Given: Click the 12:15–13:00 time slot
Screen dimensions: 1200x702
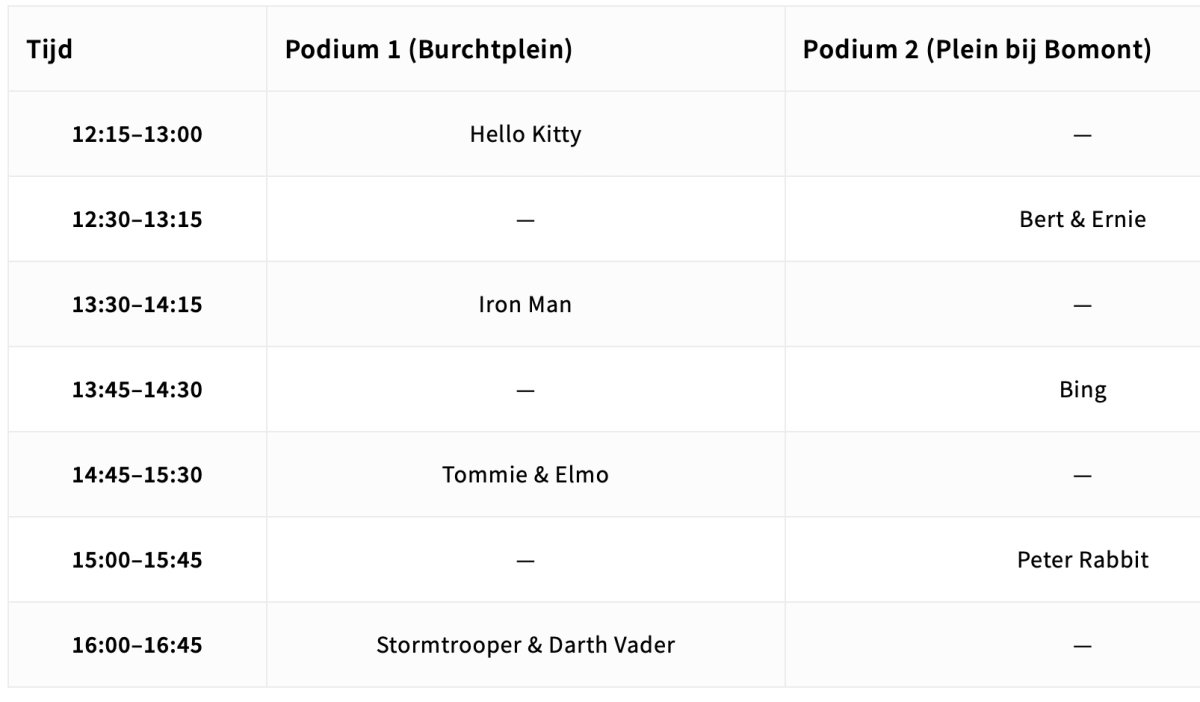Looking at the screenshot, I should point(137,134).
